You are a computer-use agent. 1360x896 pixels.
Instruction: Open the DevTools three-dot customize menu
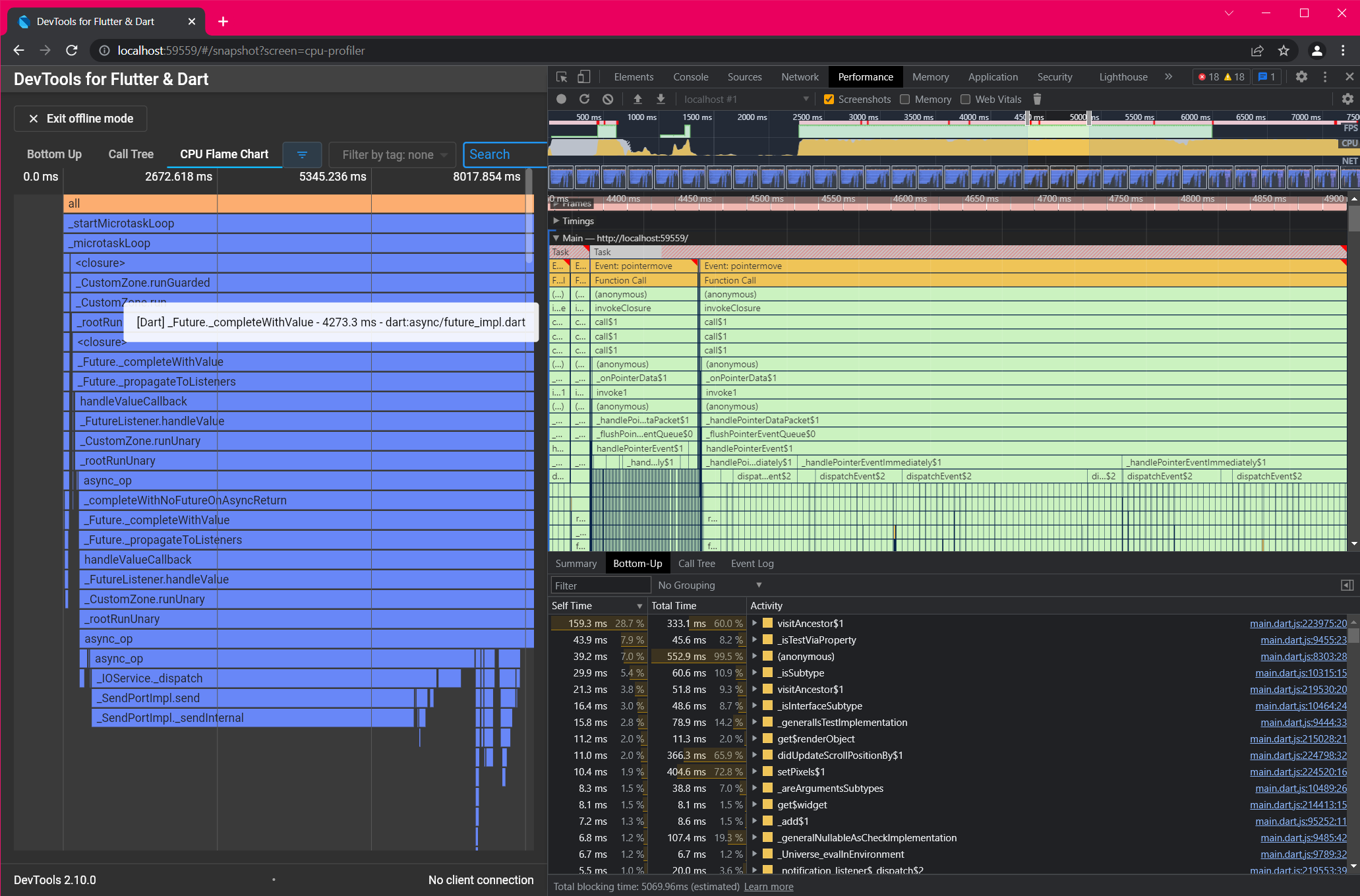tap(1325, 77)
